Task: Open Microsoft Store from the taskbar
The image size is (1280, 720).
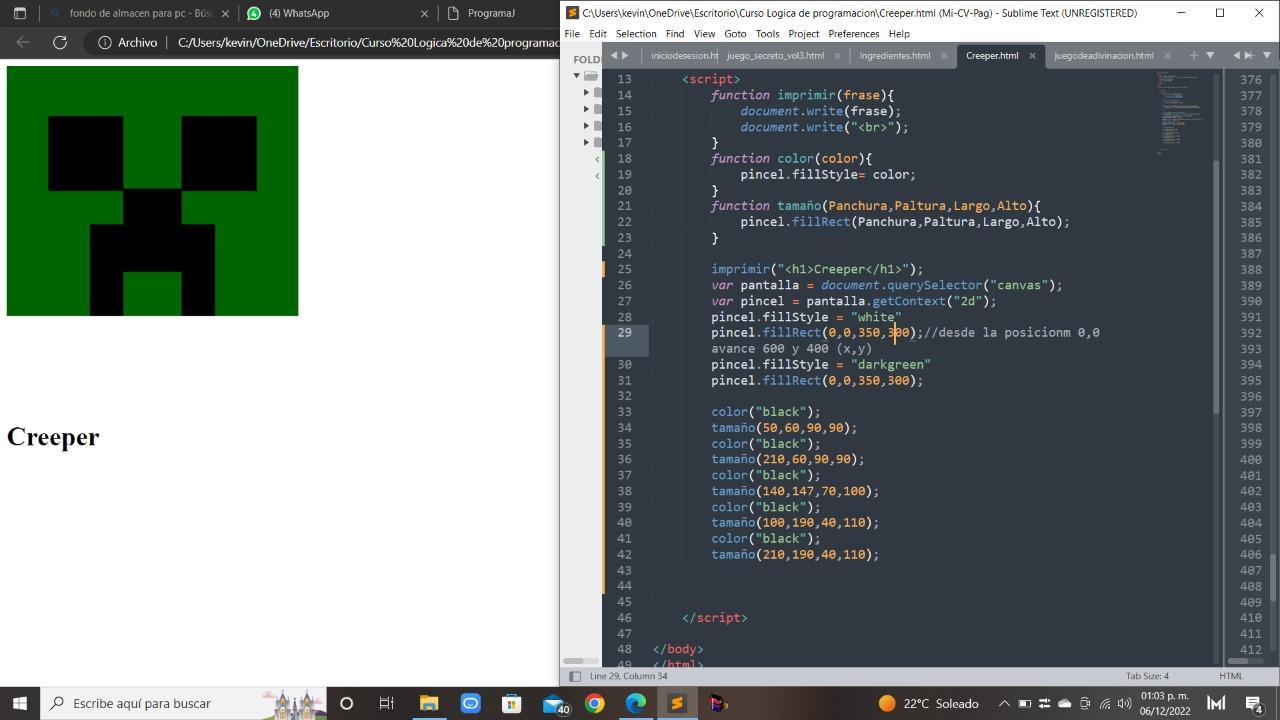Action: (x=512, y=703)
